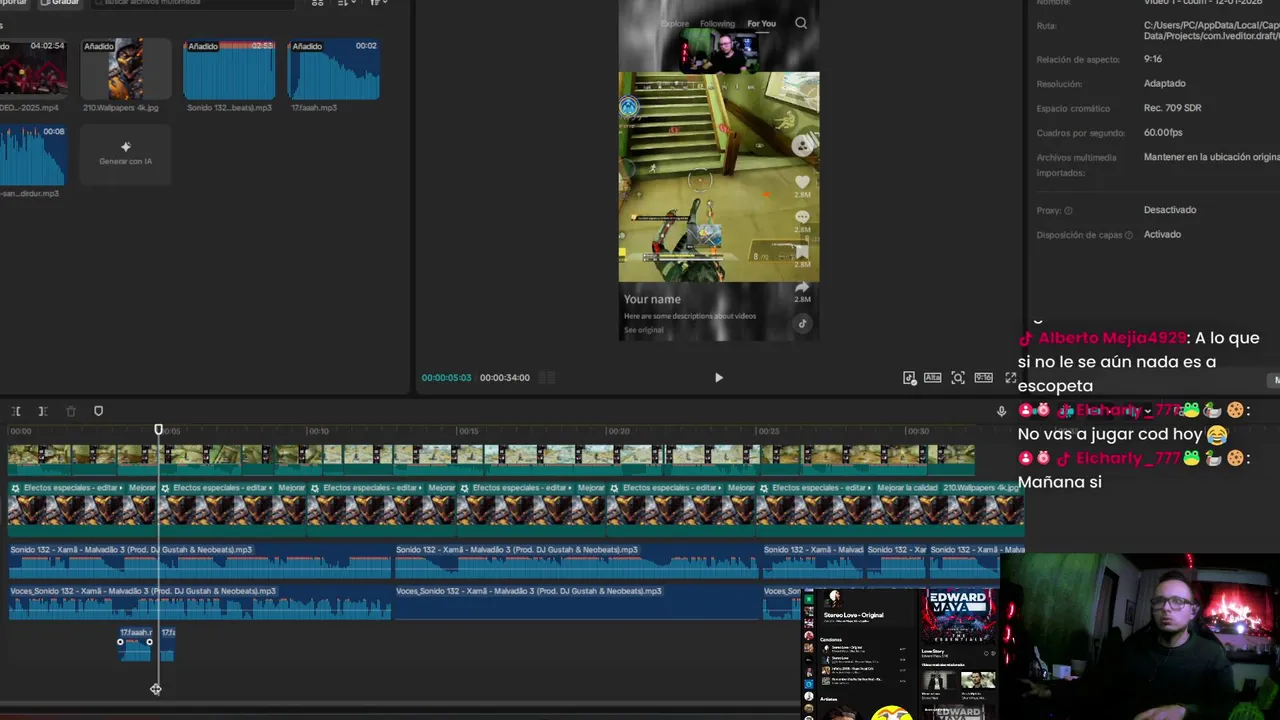The height and width of the screenshot is (720, 1280).
Task: Click the 'Explore' tab in preview
Action: pos(675,23)
